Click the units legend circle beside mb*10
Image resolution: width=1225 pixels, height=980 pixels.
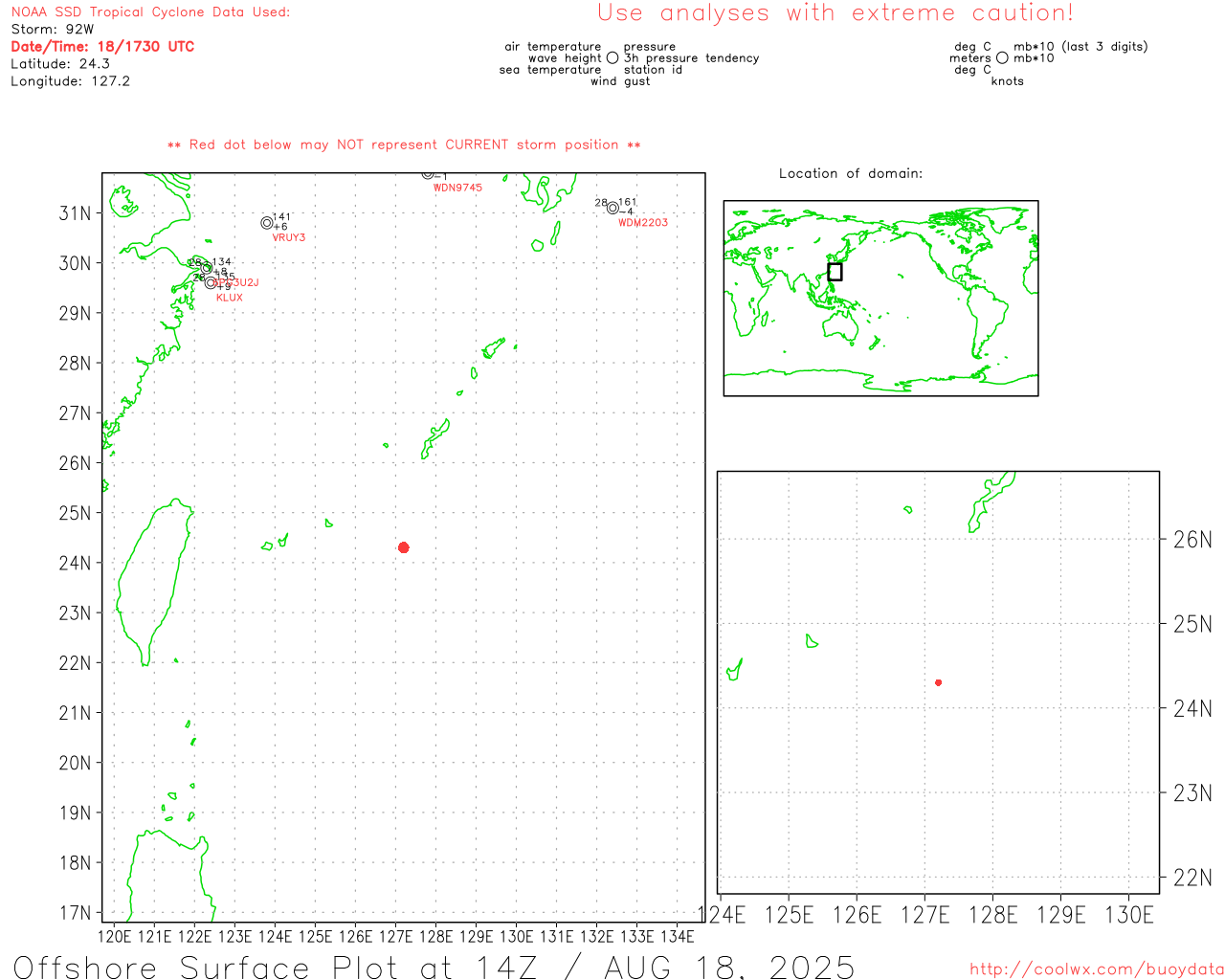1002,58
